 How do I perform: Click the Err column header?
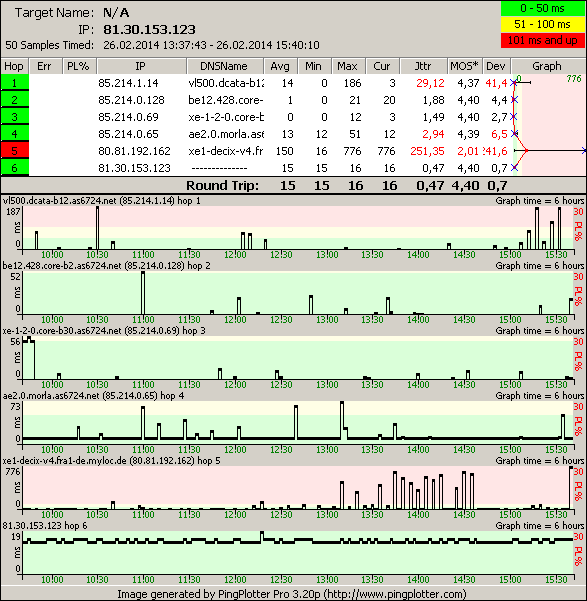44,66
